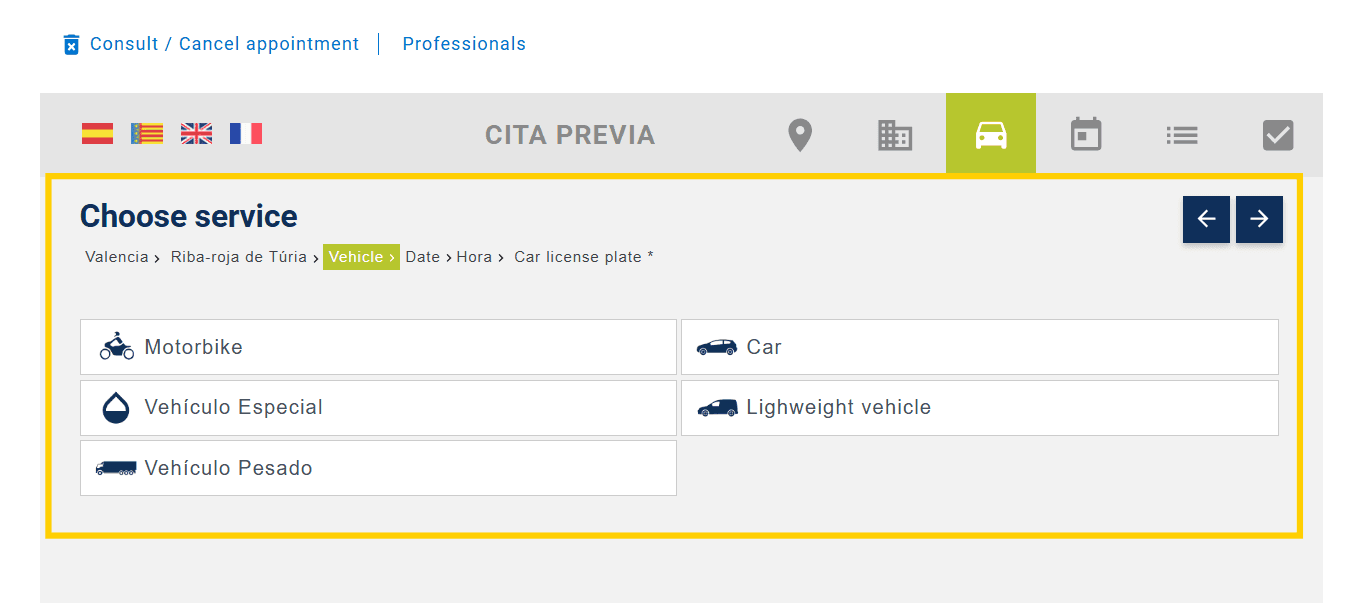Select the Valencian flag language
This screenshot has height=603, width=1357.
[147, 134]
